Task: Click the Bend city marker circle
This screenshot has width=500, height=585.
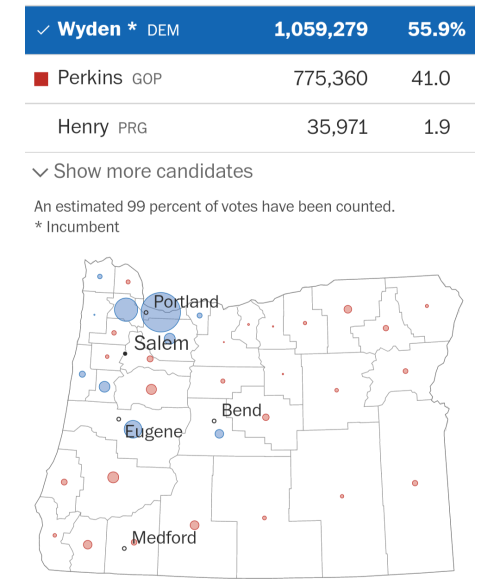Action: 214,421
